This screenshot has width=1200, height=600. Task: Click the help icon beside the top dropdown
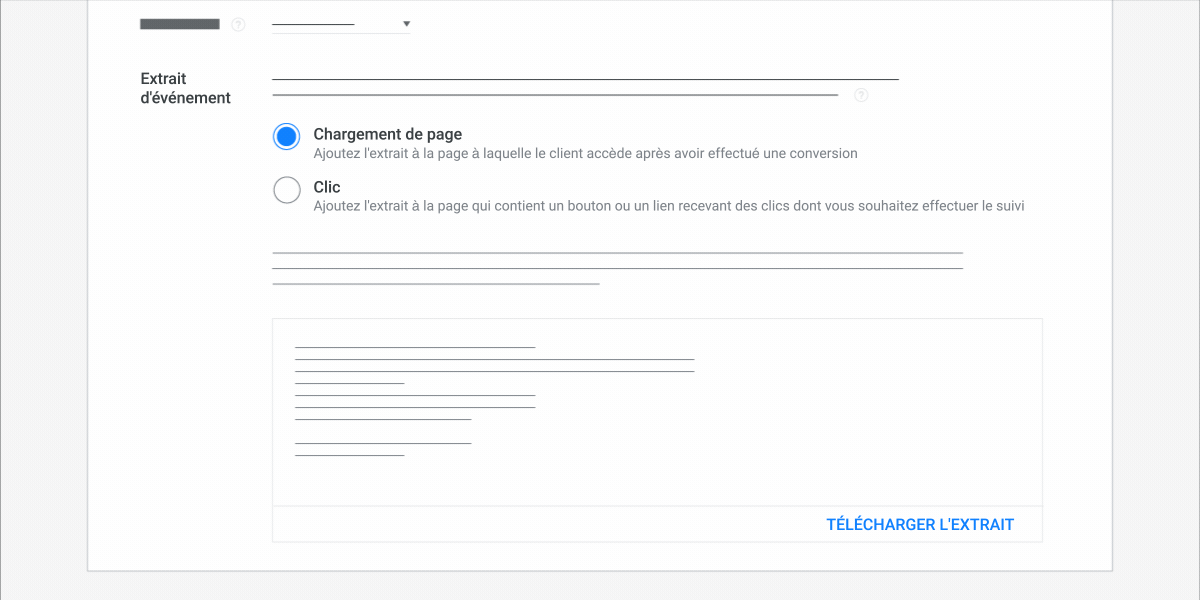[238, 24]
